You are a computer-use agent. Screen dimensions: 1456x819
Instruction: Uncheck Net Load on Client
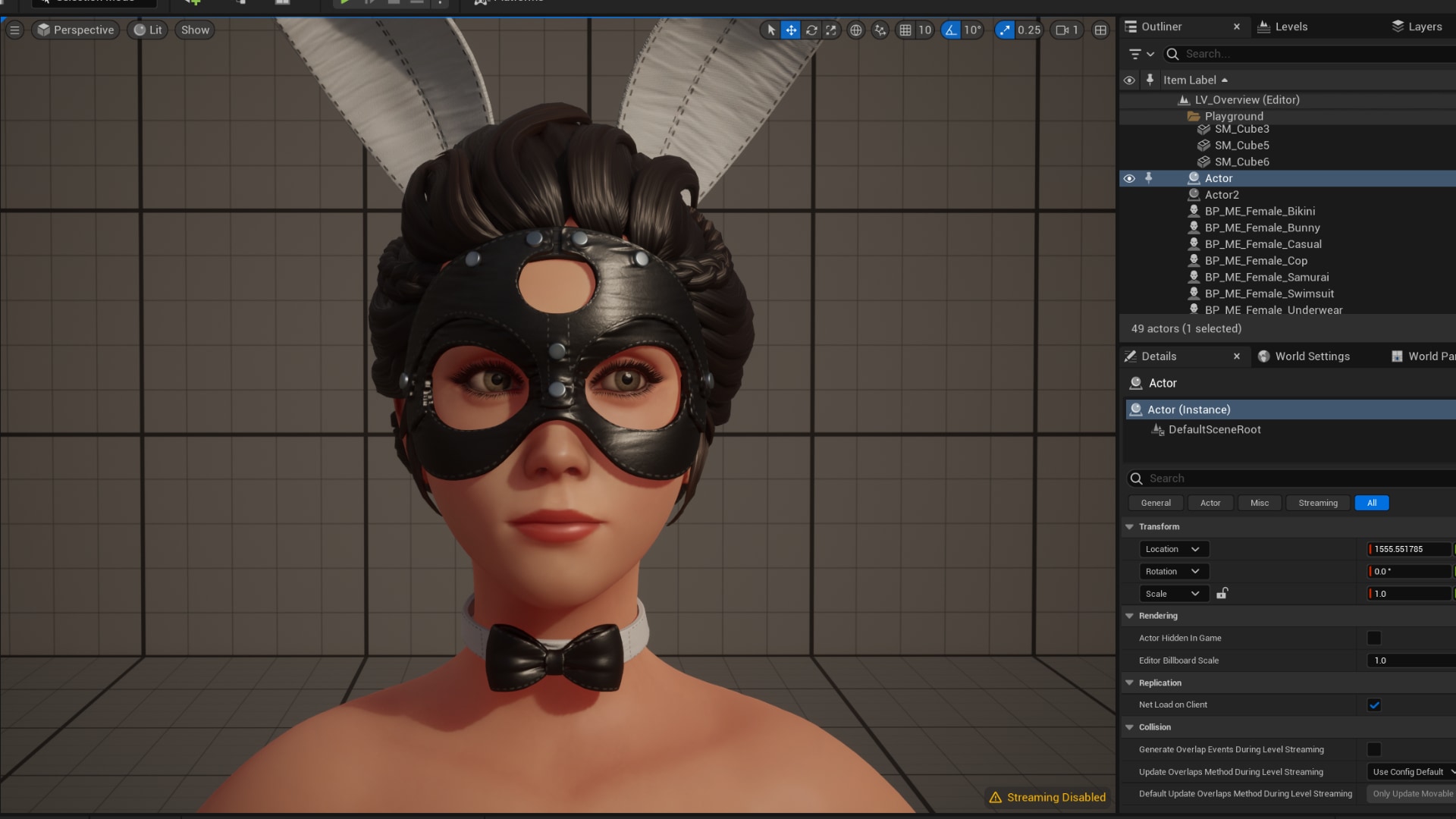tap(1373, 704)
